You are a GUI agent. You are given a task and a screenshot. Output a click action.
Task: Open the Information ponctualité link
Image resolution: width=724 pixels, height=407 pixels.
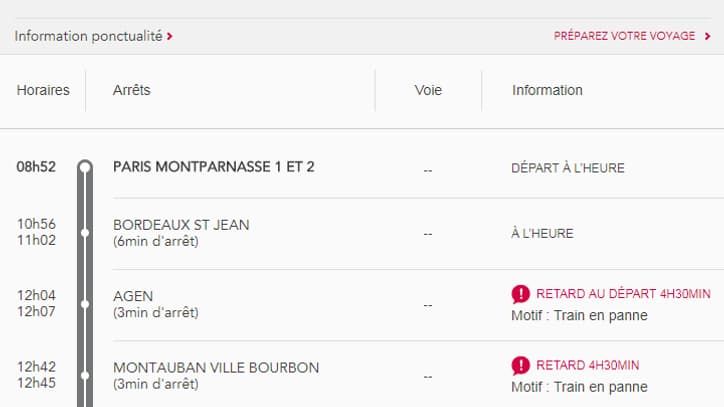[89, 36]
